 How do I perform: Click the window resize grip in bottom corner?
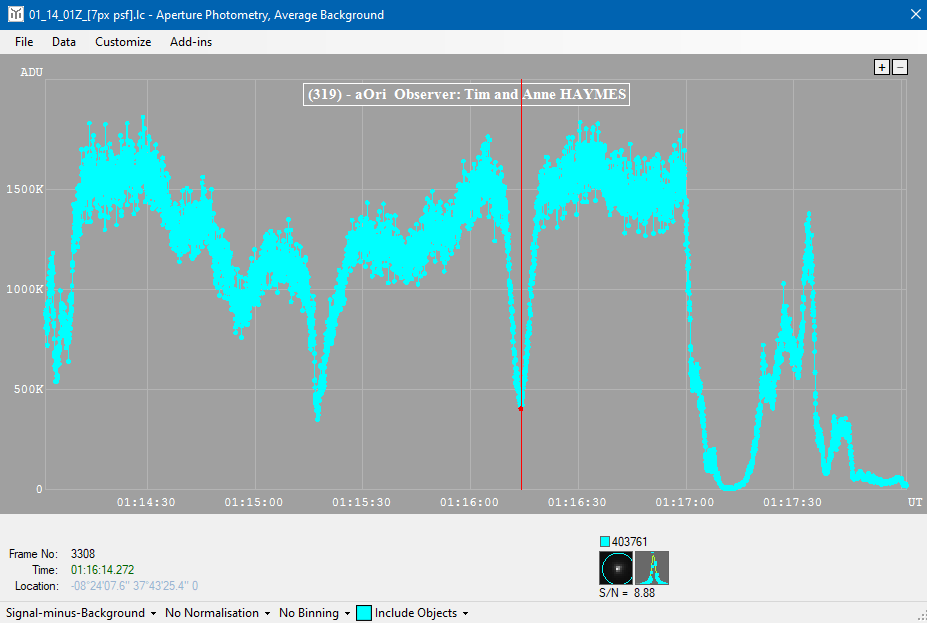tap(919, 615)
